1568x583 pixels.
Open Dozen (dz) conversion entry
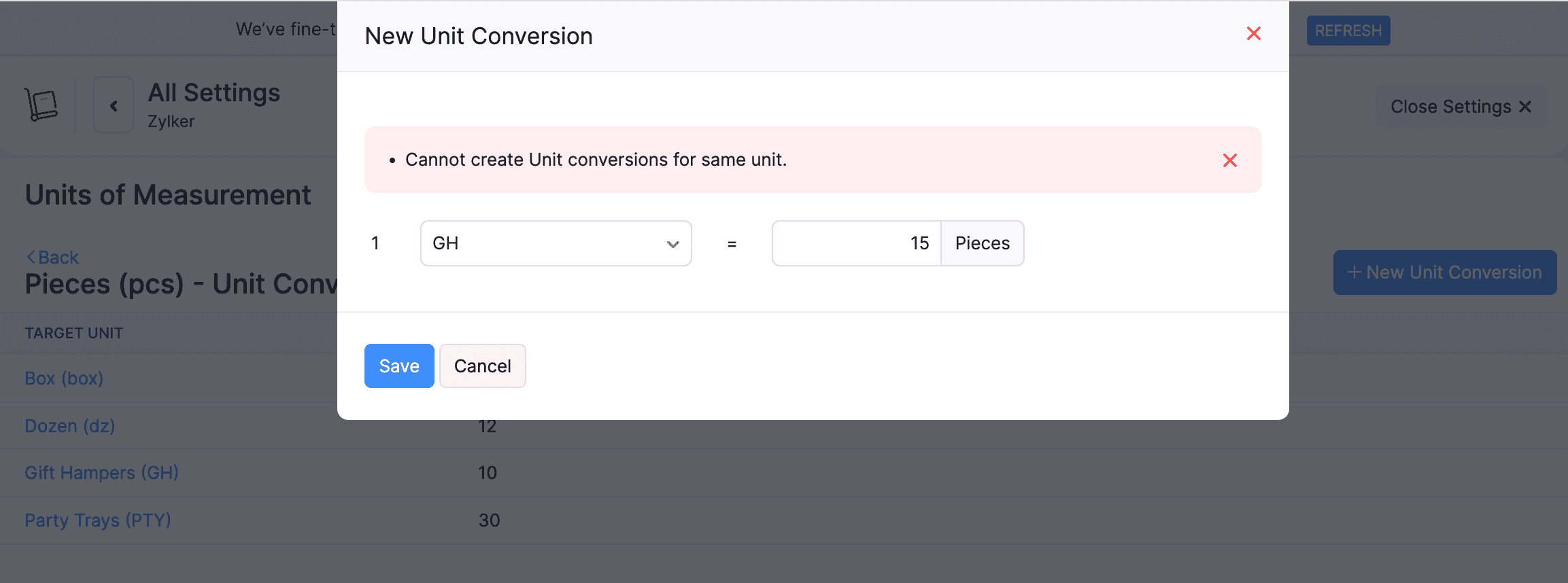(x=69, y=425)
